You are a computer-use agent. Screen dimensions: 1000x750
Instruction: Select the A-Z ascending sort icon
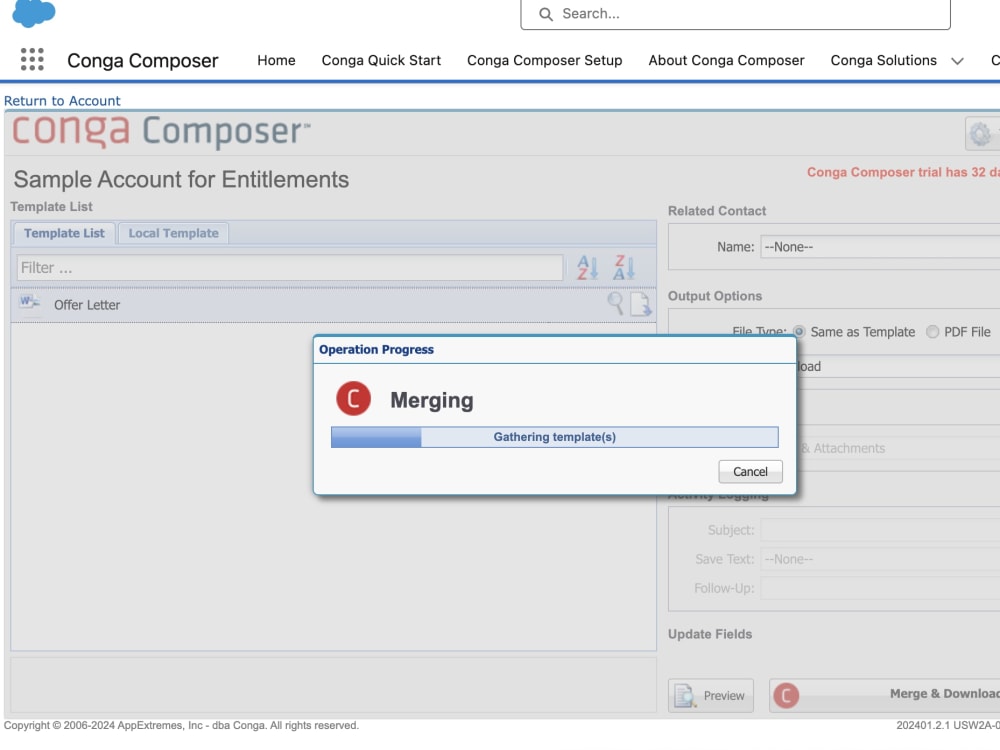(588, 267)
